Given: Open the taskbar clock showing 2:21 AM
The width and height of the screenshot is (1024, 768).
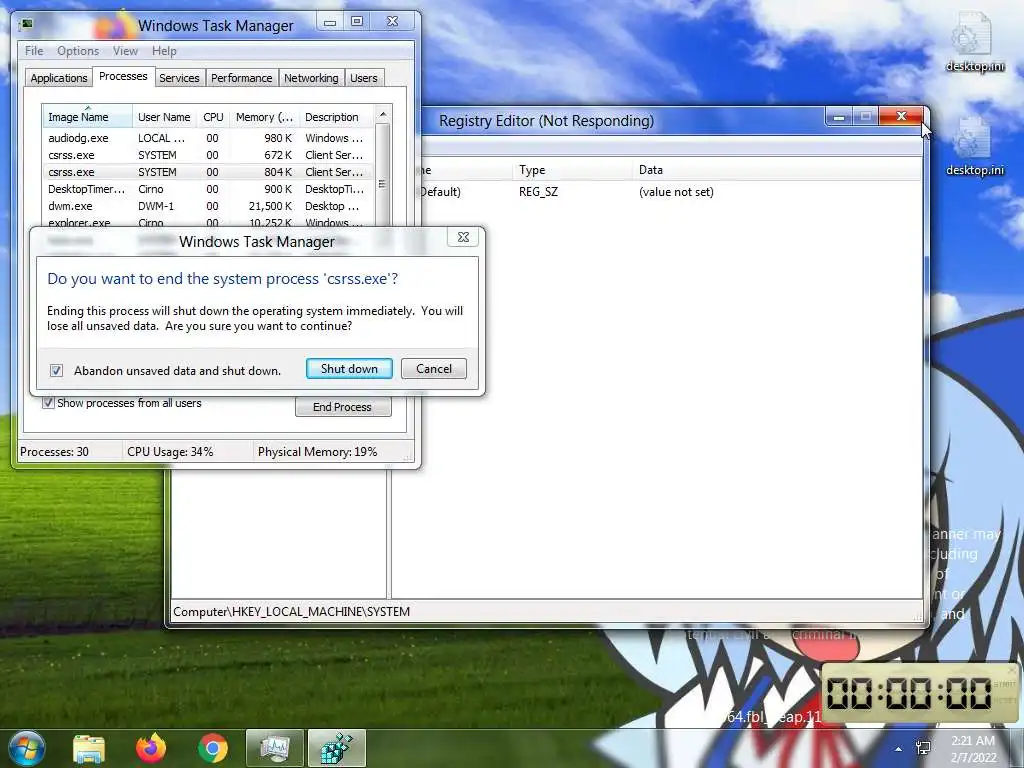Looking at the screenshot, I should click(973, 748).
